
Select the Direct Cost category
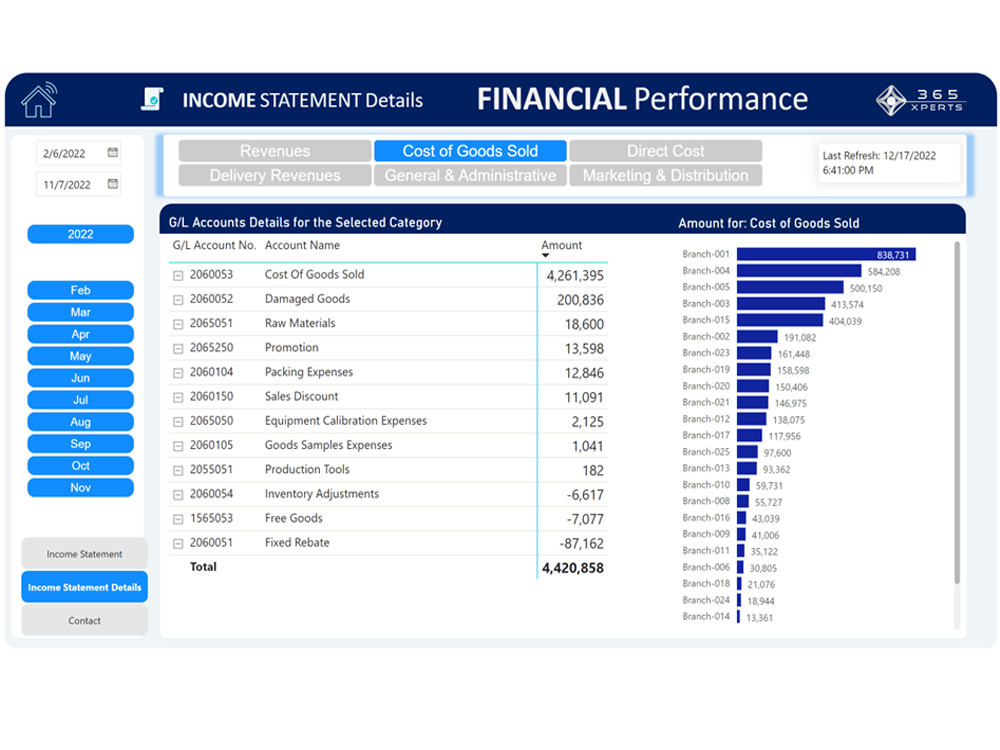[x=665, y=150]
